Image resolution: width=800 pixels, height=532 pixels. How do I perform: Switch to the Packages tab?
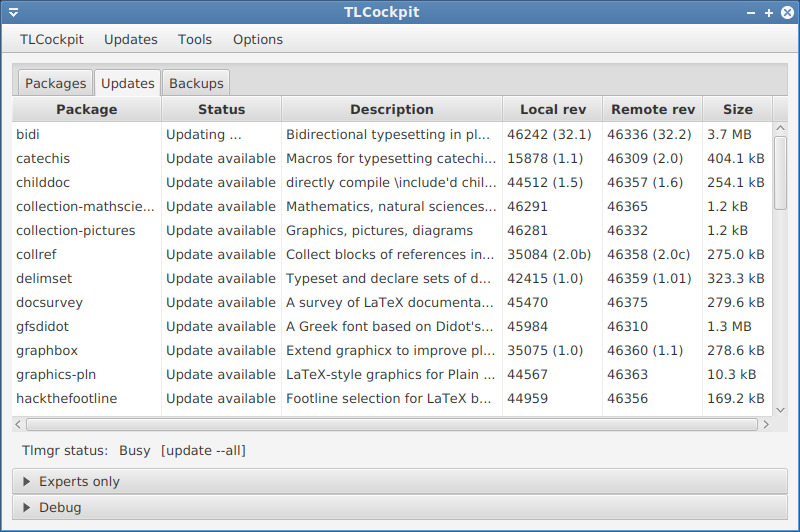coord(56,83)
